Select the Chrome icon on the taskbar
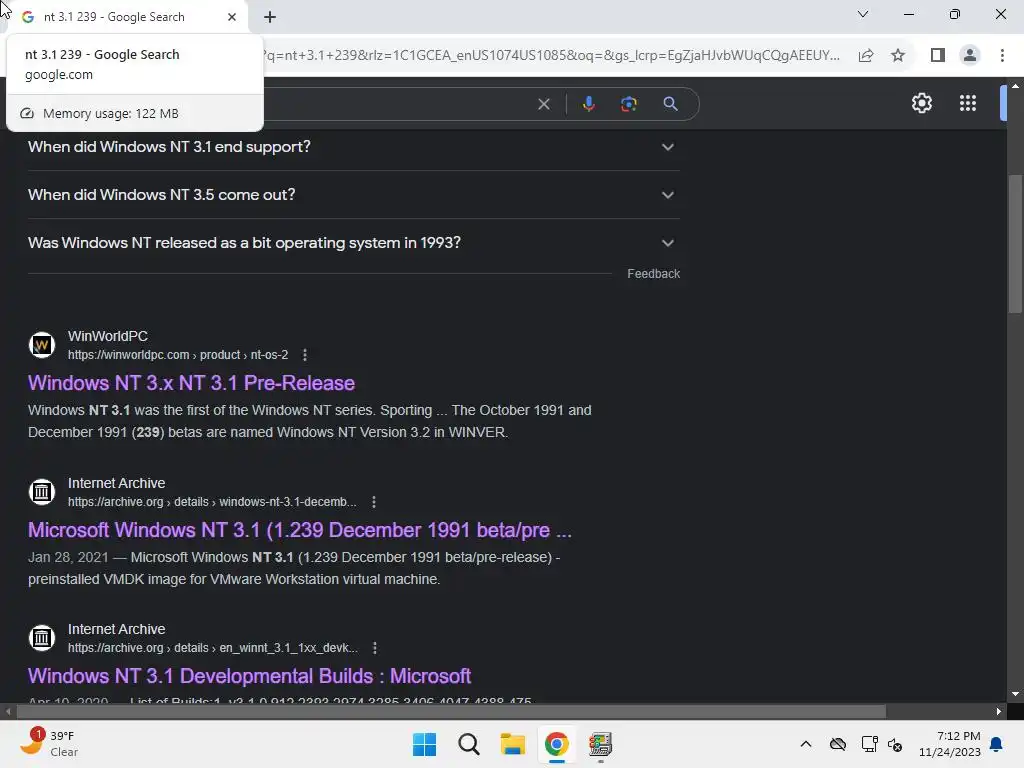 point(556,744)
